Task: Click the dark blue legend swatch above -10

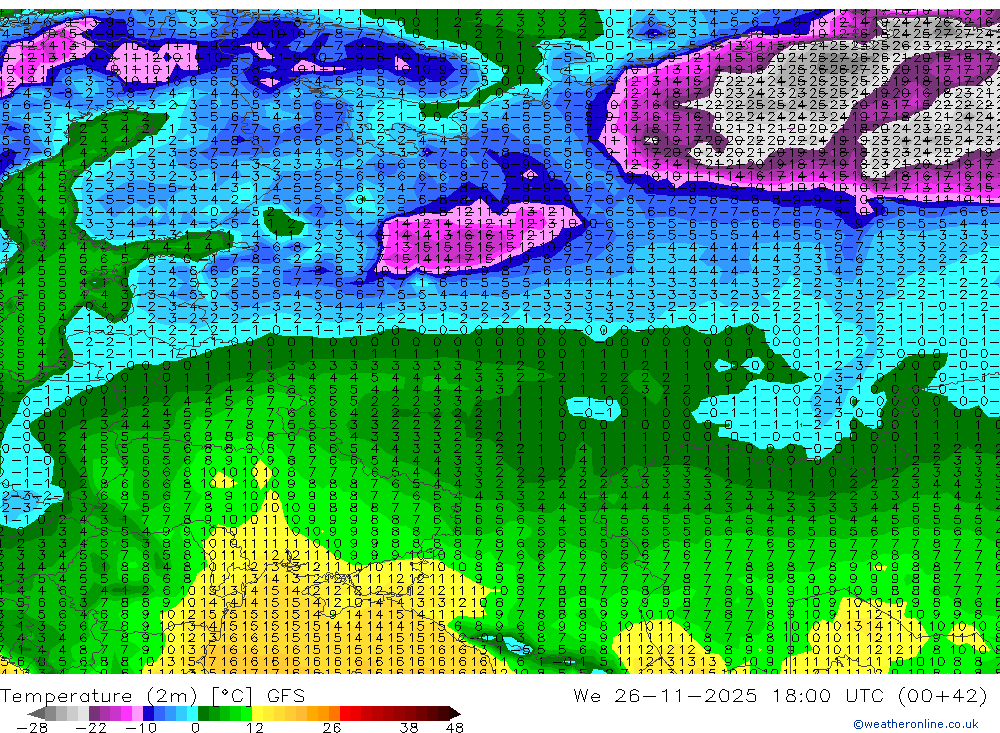Action: 148,713
